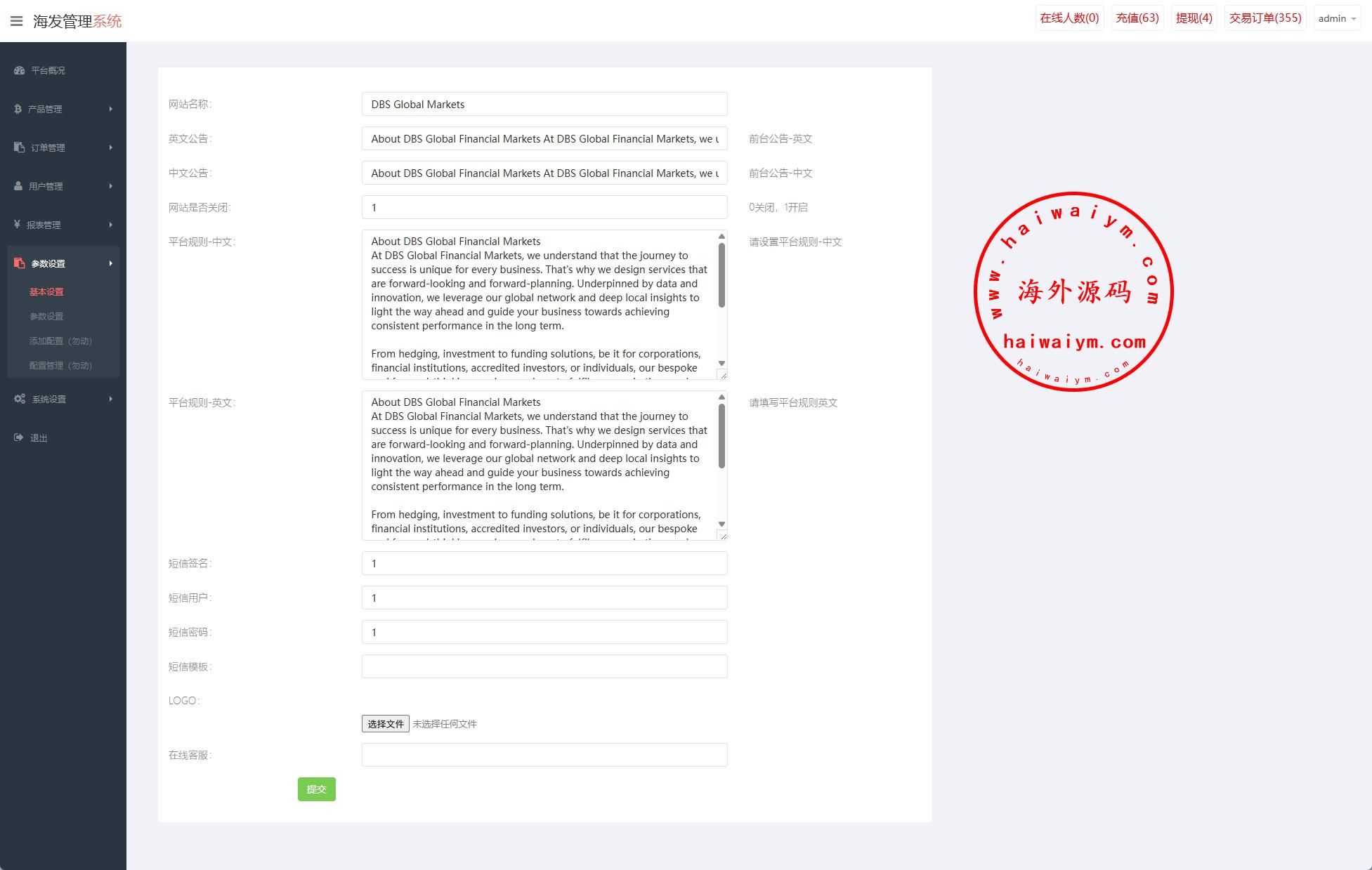Click the yen icon for 报表管理
This screenshot has width=1372, height=870.
pos(17,225)
